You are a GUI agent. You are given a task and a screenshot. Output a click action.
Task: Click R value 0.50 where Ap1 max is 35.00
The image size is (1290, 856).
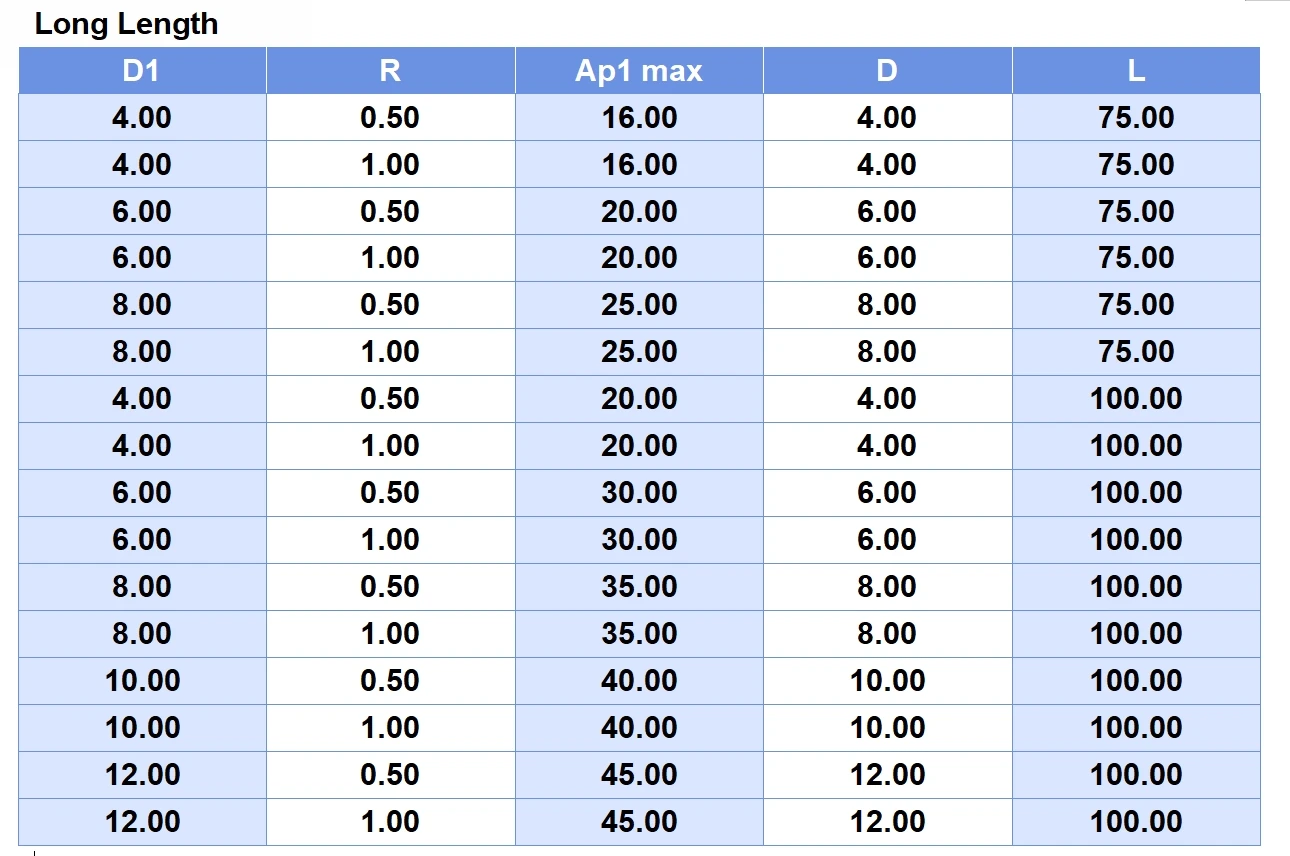coord(390,587)
